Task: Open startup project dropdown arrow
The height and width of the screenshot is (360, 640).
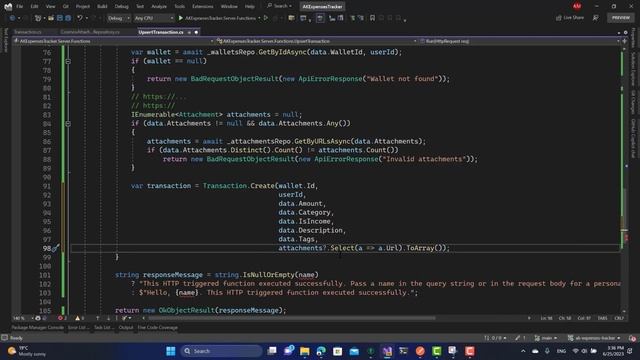Action: click(259, 18)
